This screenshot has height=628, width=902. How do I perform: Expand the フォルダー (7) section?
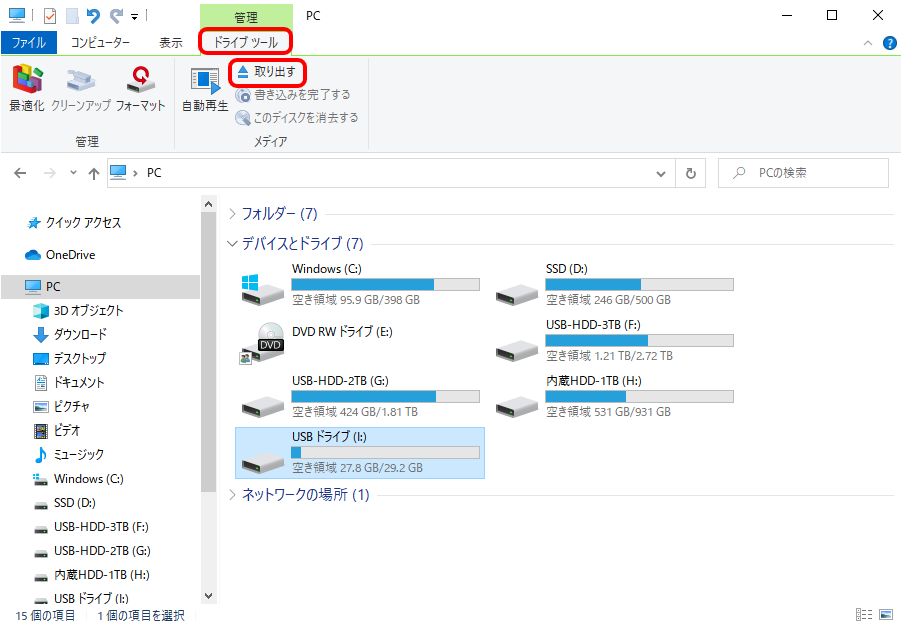(x=231, y=213)
